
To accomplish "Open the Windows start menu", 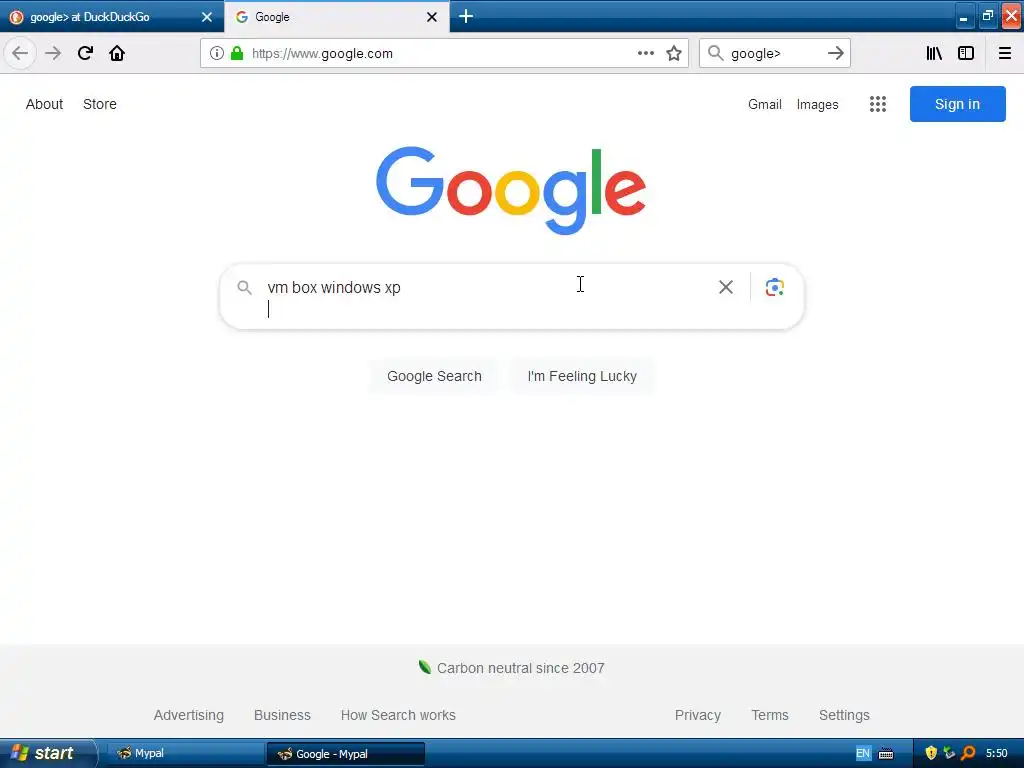I will pos(47,753).
